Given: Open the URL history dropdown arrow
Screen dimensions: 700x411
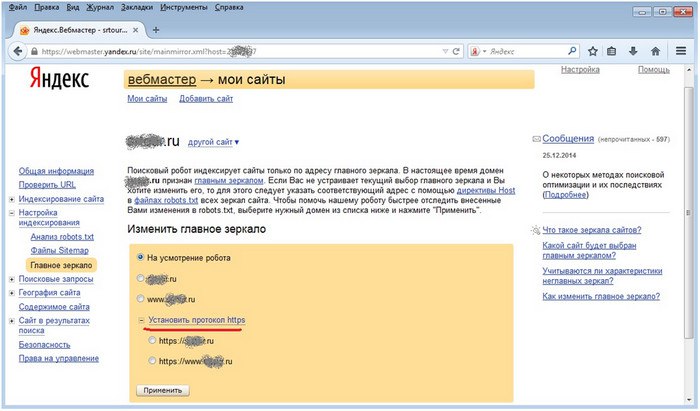Looking at the screenshot, I should [x=445, y=51].
